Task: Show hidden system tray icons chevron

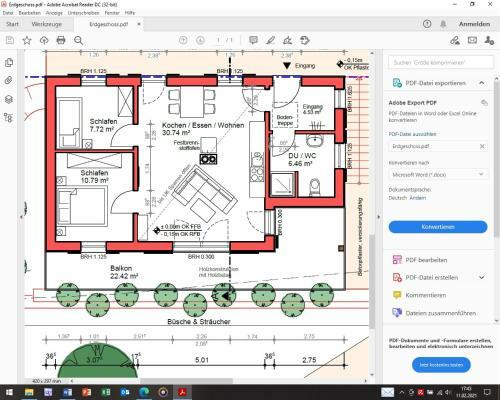Action: click(402, 392)
